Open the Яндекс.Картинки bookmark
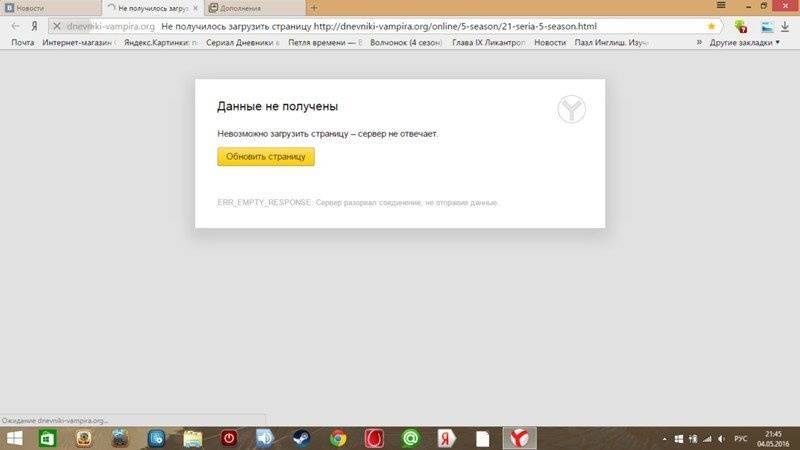800x450 pixels. 160,43
